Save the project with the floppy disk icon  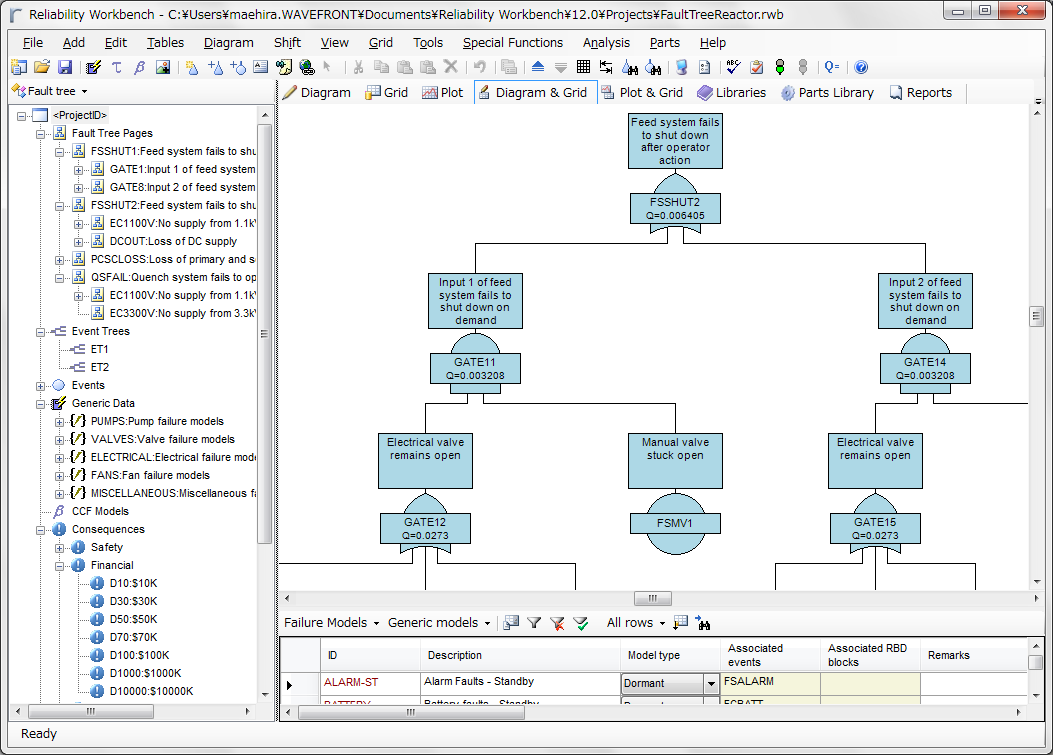(x=64, y=67)
